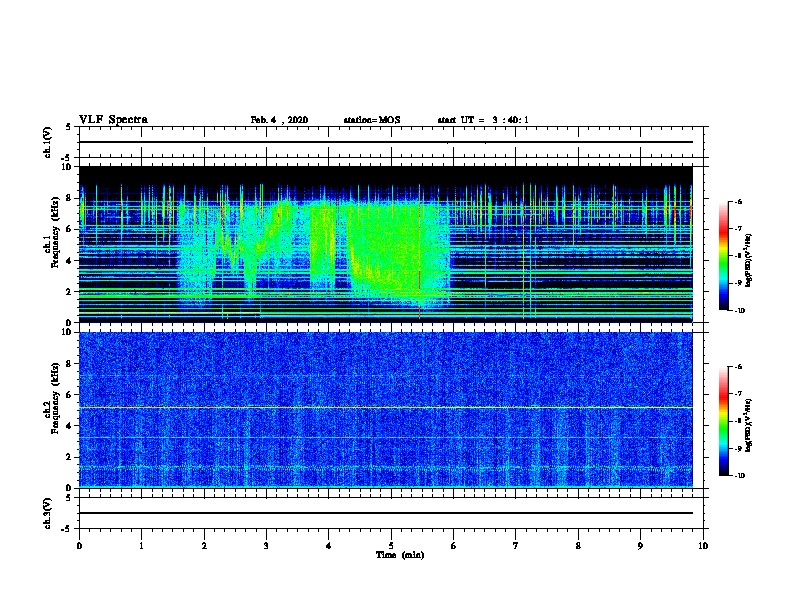Screen dimensions: 792x612
Task: Click the 'Time (min)' axis label
Action: click(400, 555)
